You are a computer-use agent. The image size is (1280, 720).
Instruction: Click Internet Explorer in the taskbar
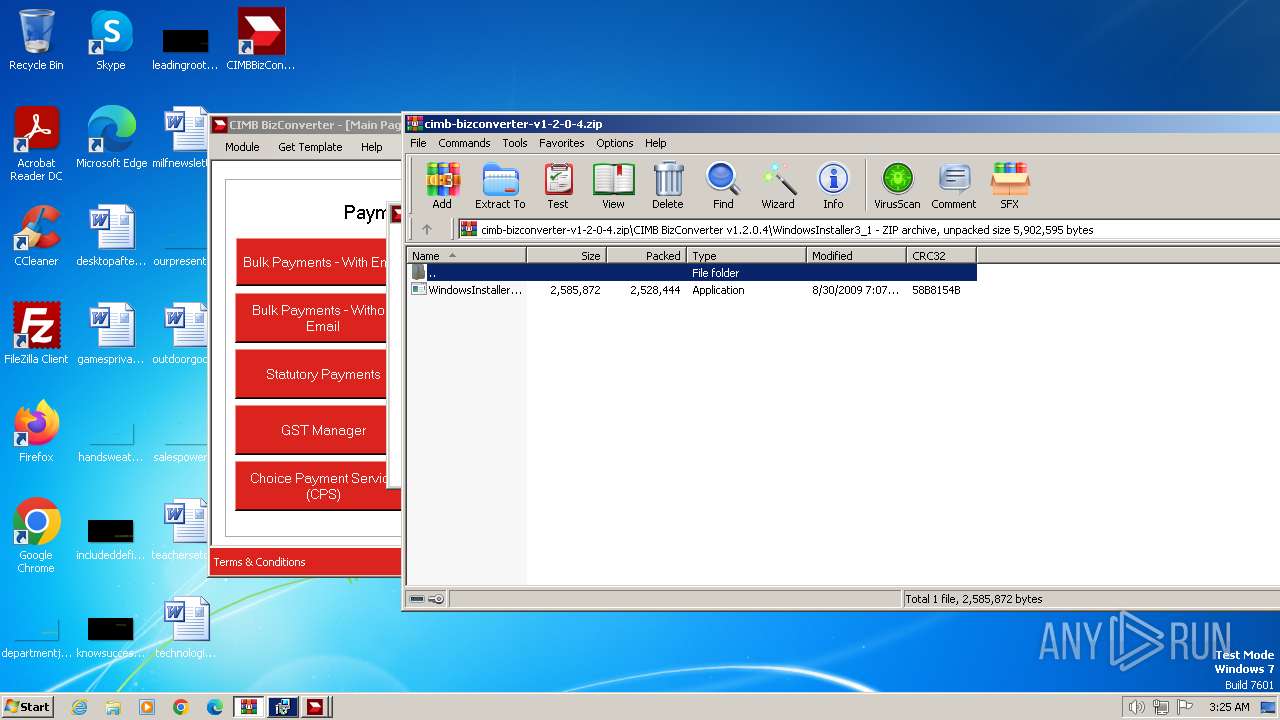tap(79, 707)
